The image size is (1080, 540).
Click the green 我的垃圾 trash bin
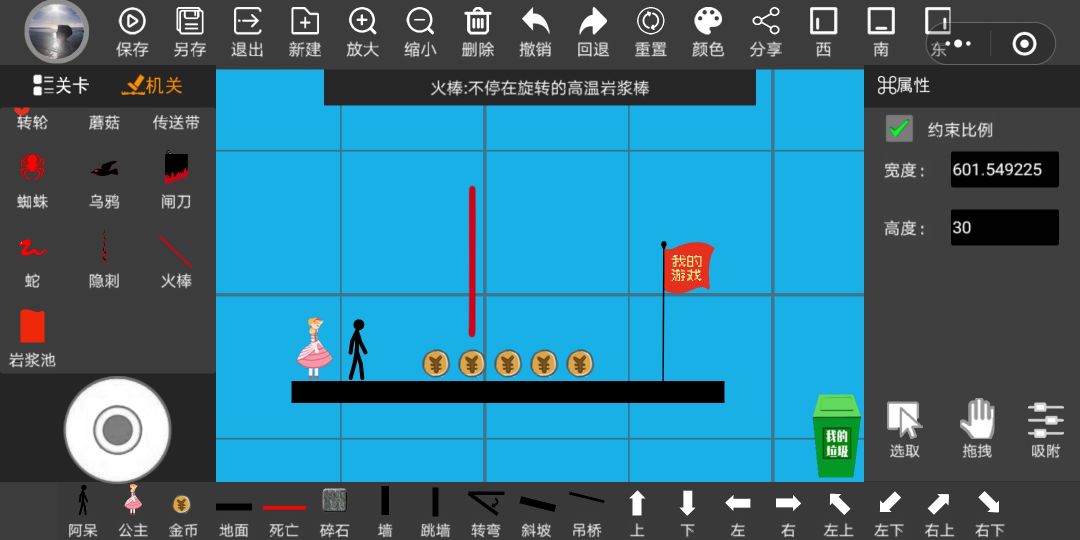[837, 436]
